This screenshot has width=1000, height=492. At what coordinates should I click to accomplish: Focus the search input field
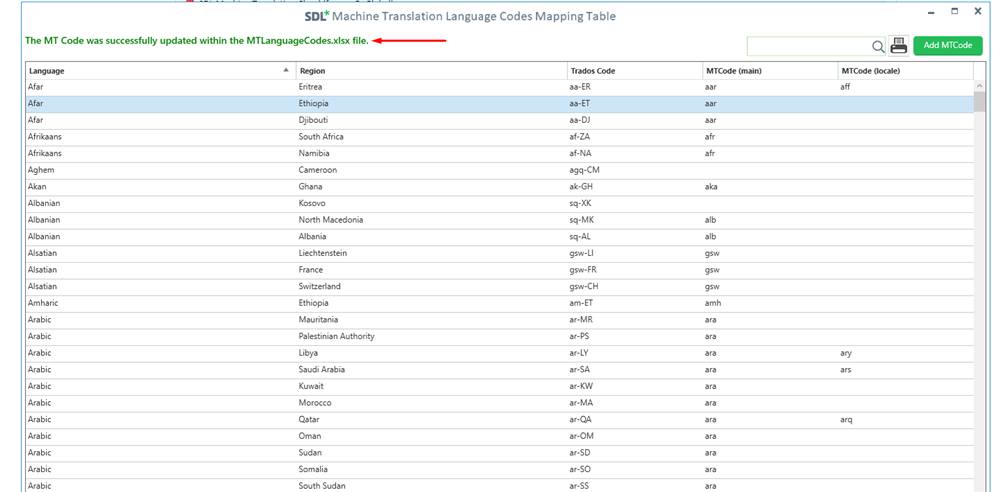click(809, 46)
